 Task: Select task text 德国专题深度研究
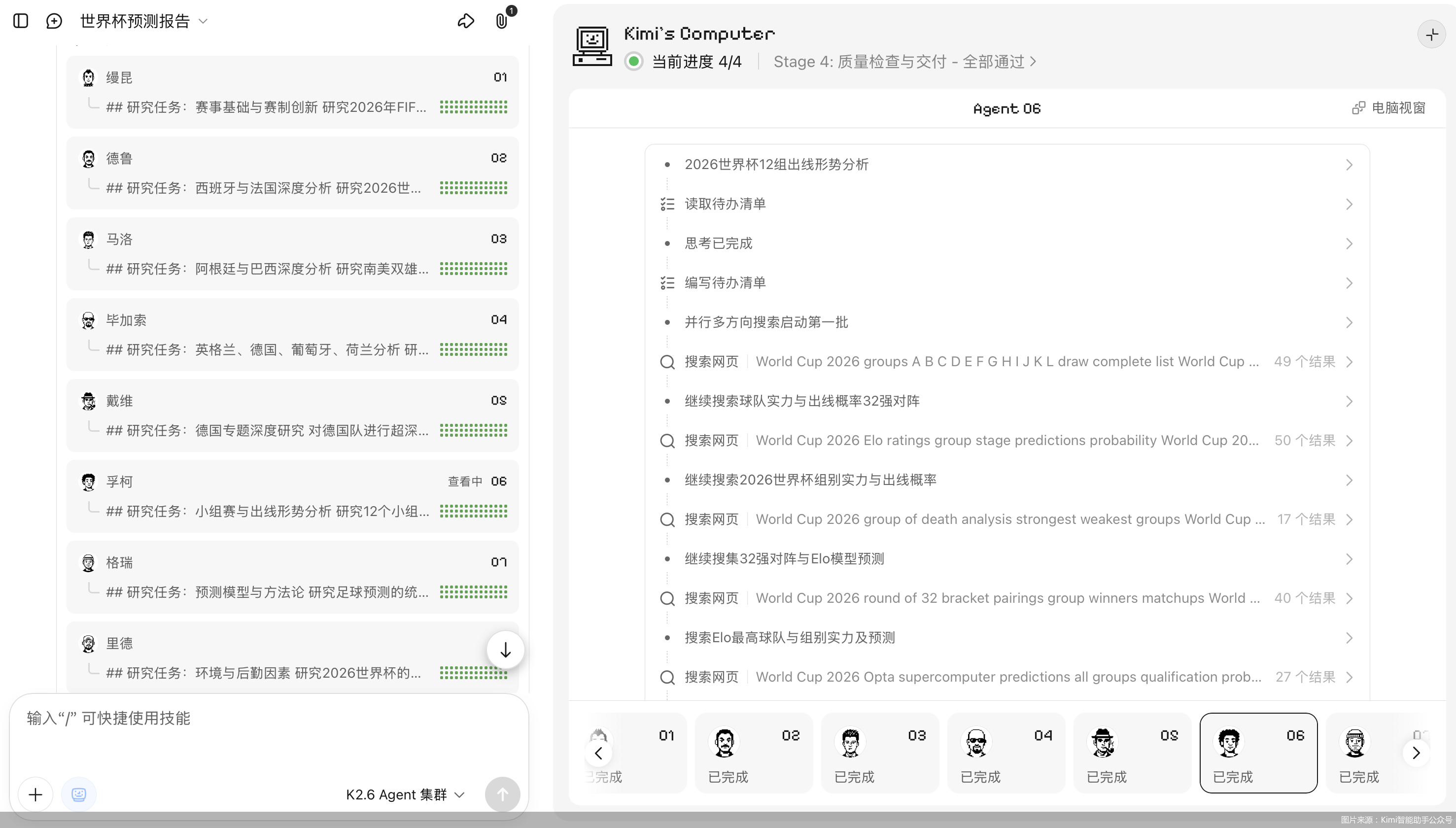[249, 430]
